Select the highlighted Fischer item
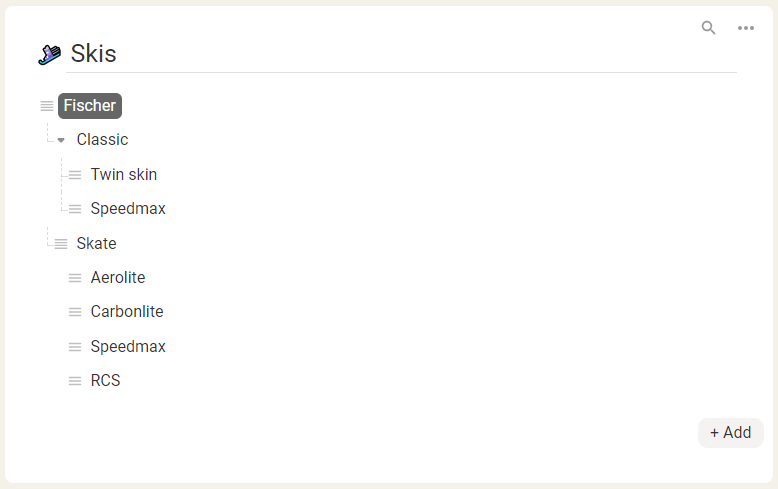Image resolution: width=778 pixels, height=489 pixels. click(90, 106)
